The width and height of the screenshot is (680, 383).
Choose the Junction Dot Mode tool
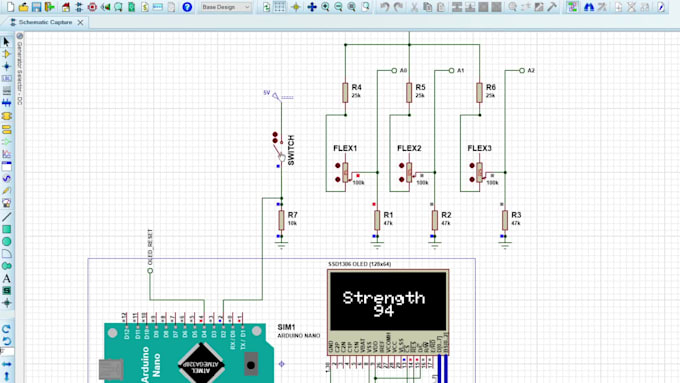[7, 66]
